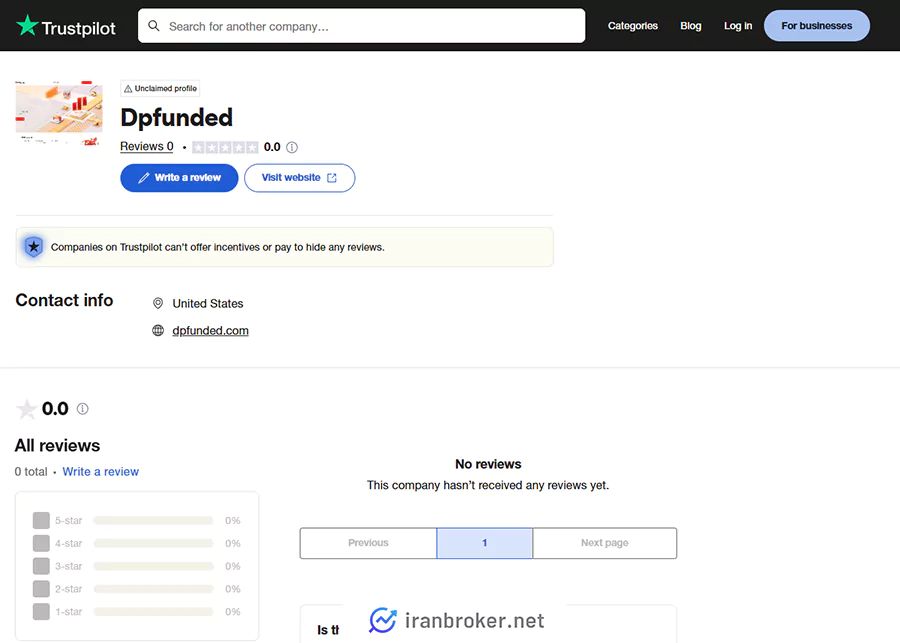Click the Visit website button
The width and height of the screenshot is (900, 643).
pos(300,178)
